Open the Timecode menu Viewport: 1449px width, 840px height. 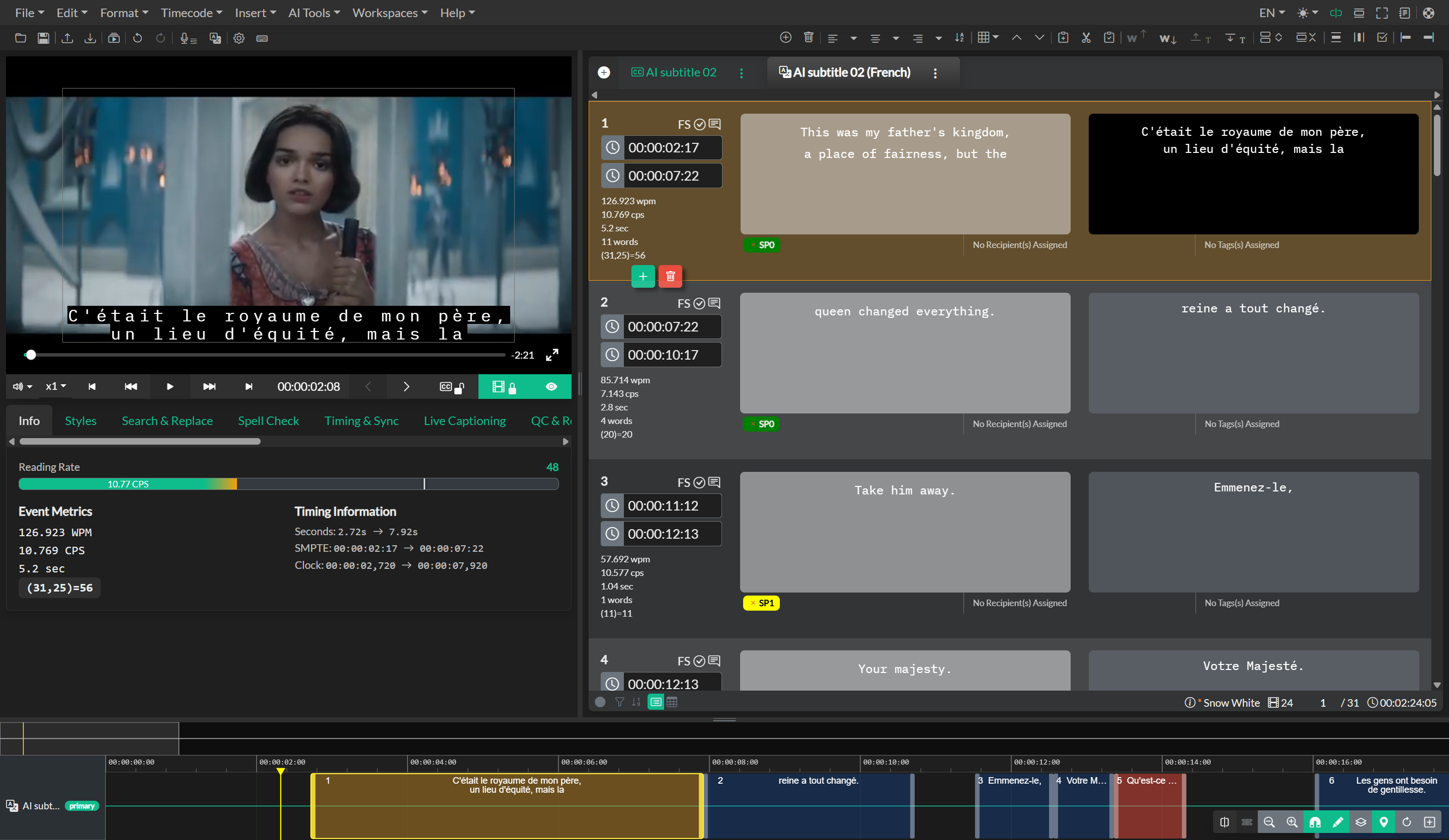[x=192, y=13]
